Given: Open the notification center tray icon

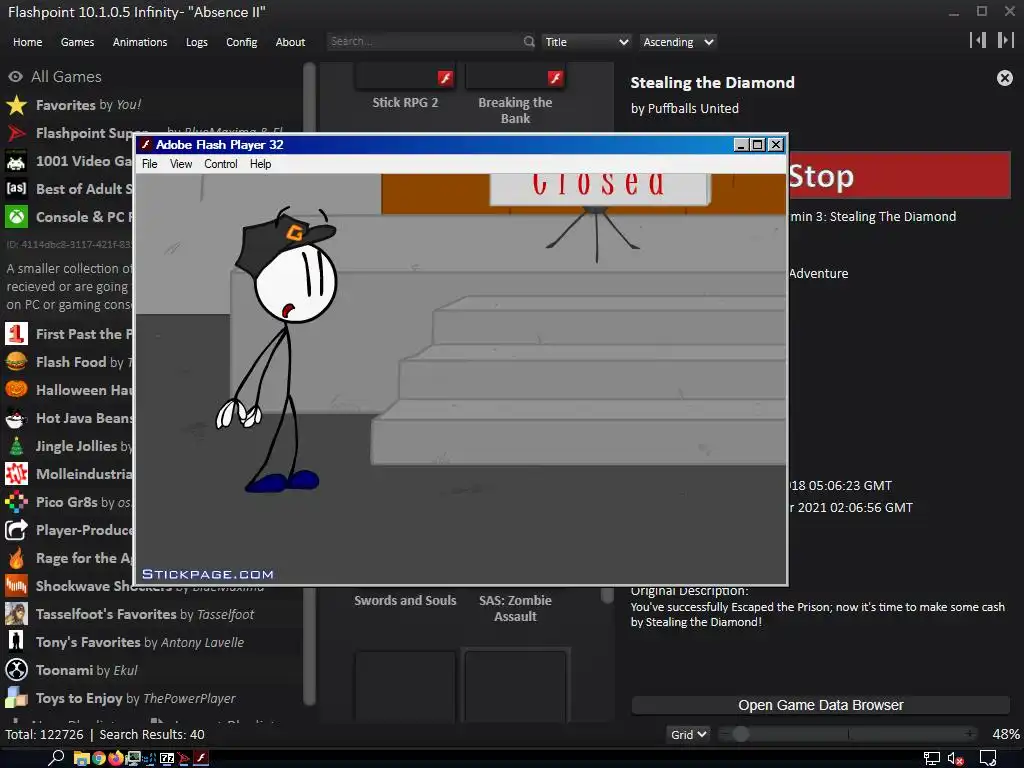Looking at the screenshot, I should tap(987, 759).
